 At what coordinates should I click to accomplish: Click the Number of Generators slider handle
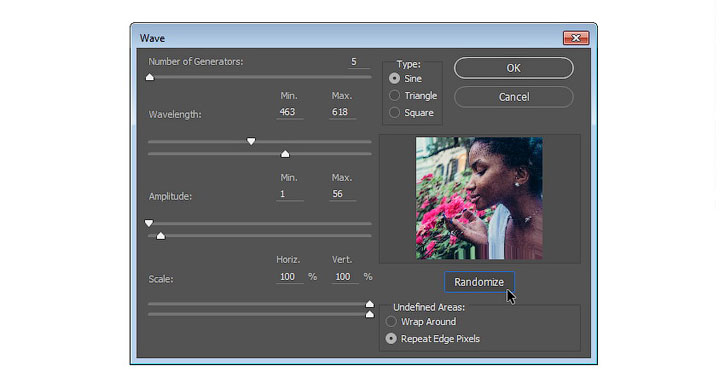[x=150, y=77]
